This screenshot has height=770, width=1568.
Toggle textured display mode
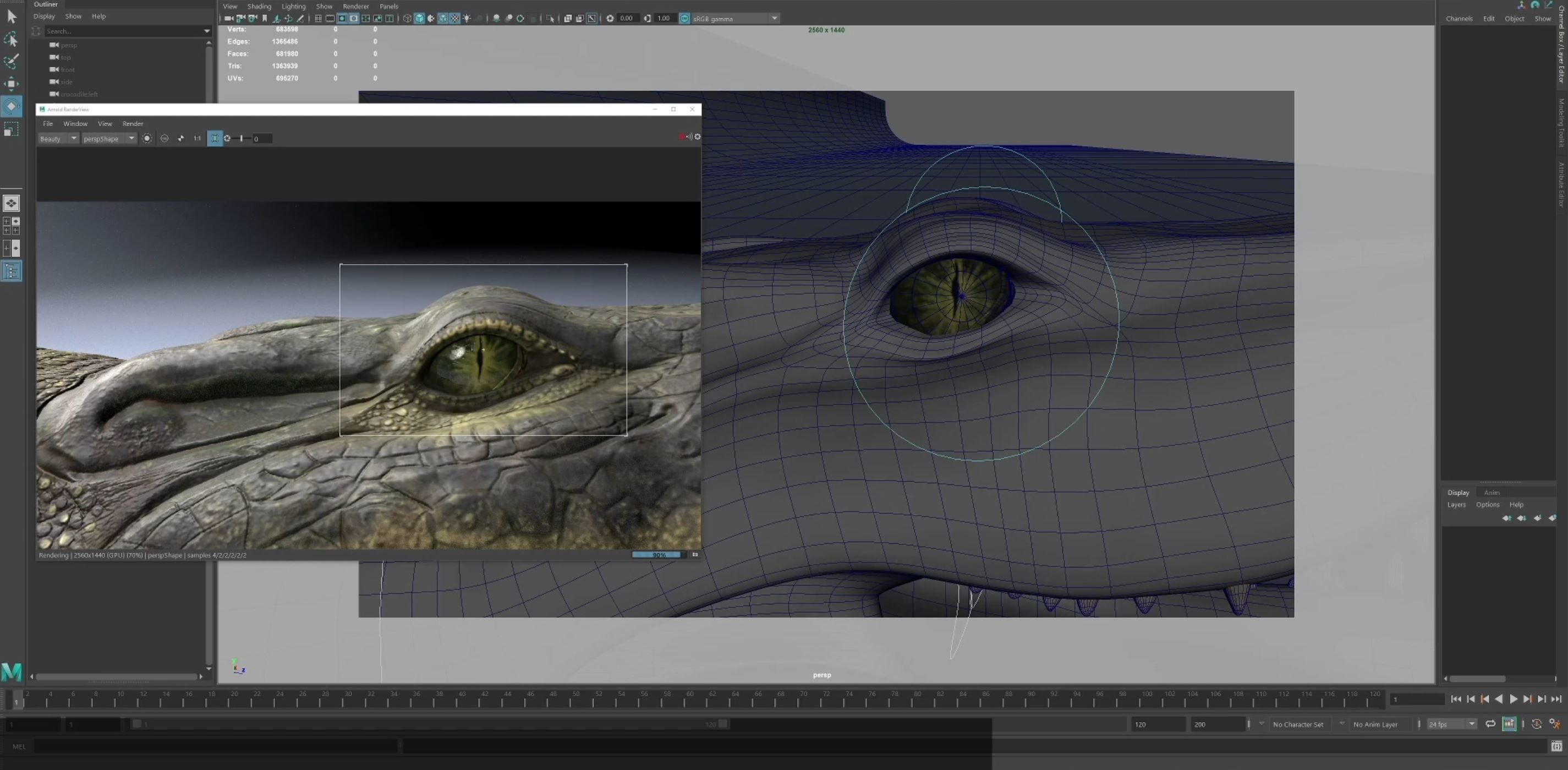(454, 18)
